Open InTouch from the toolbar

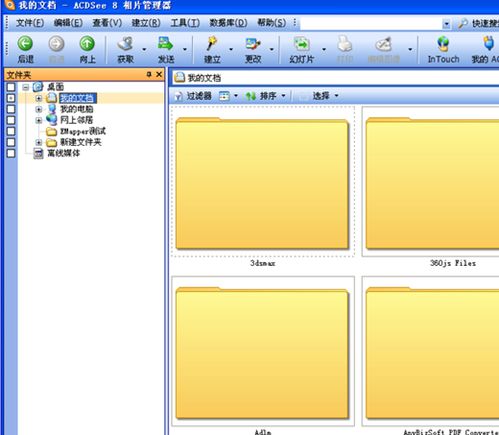pos(443,44)
